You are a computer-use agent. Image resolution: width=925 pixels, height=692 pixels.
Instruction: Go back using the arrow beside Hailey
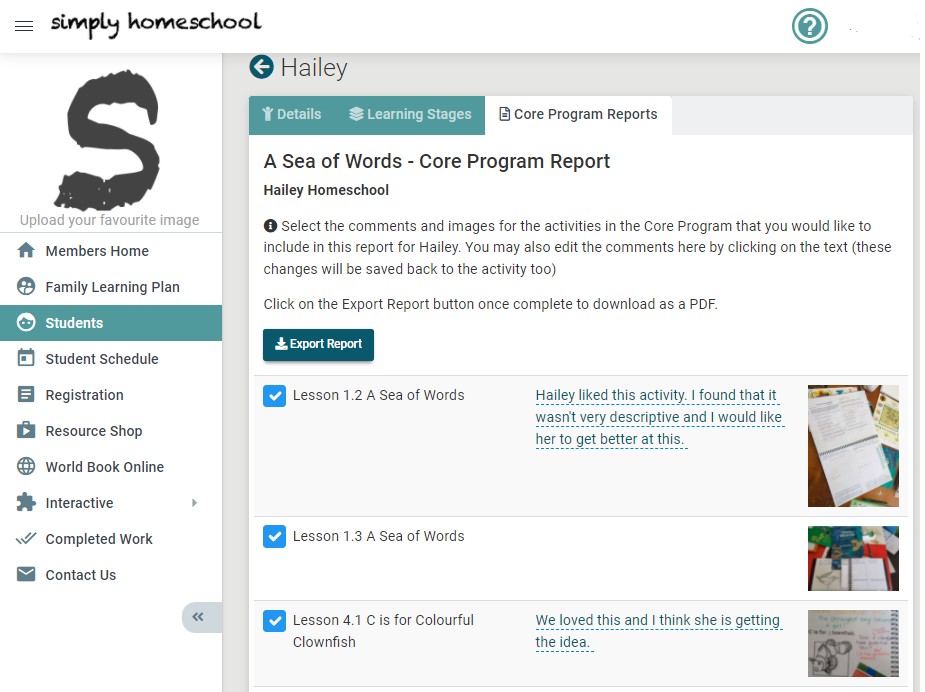(x=261, y=67)
